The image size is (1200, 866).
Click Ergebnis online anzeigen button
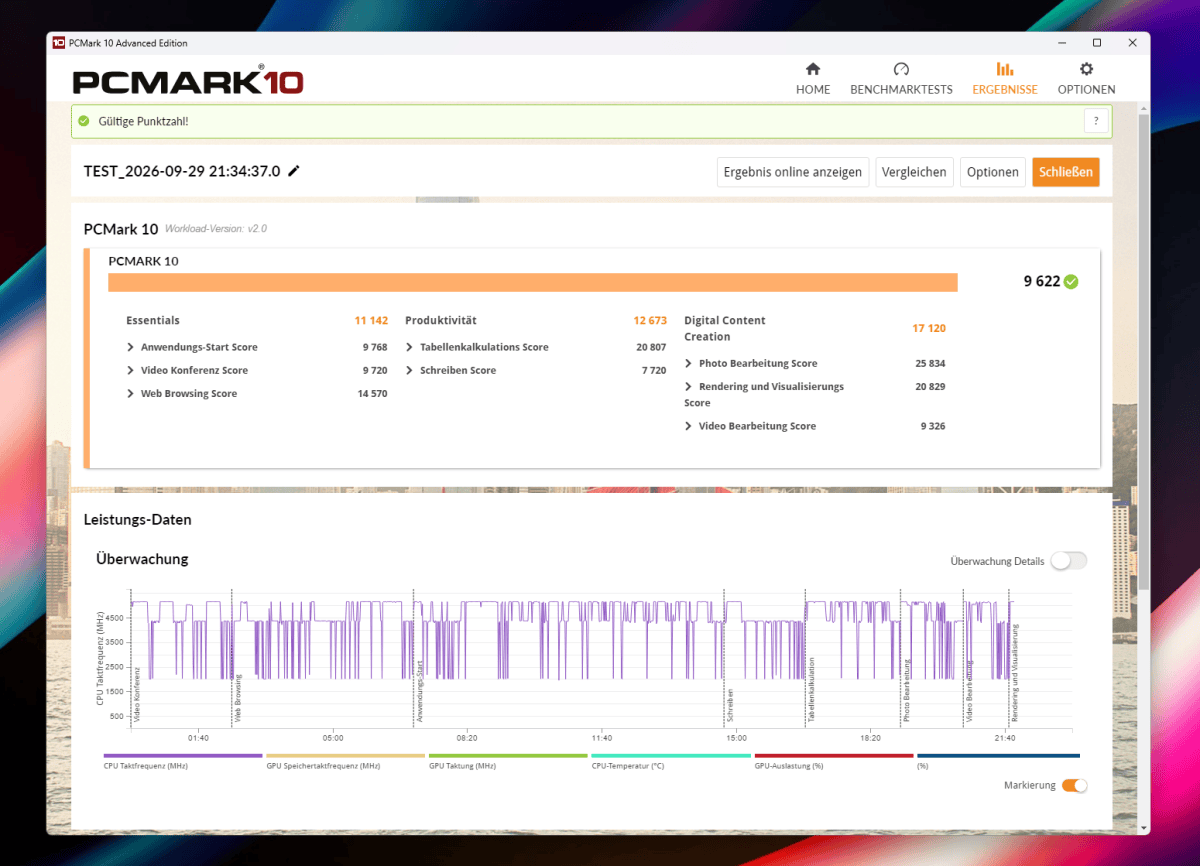pyautogui.click(x=793, y=172)
